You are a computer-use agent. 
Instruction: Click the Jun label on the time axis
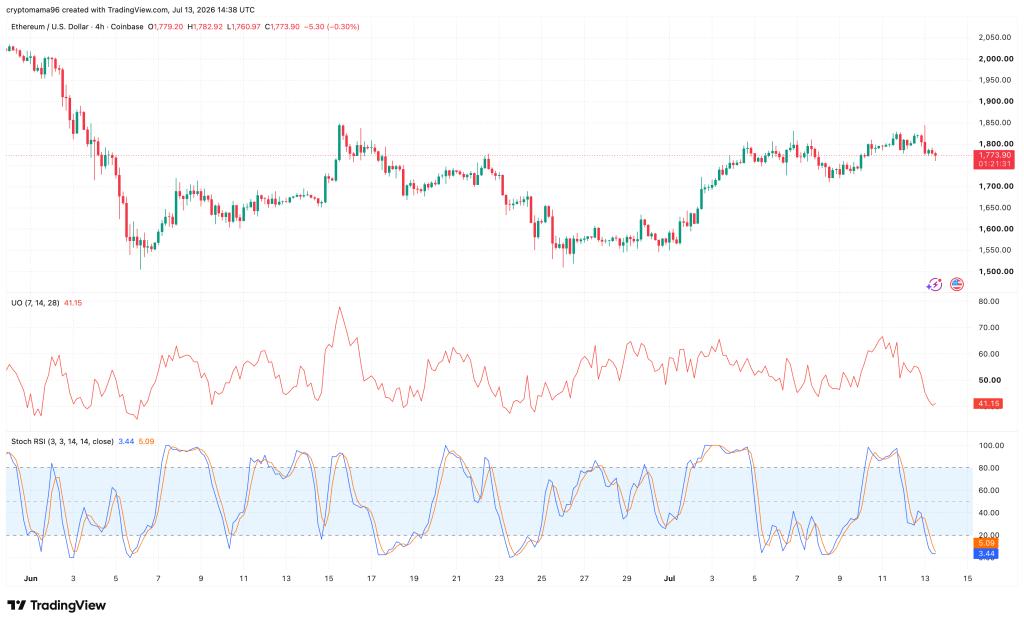click(x=31, y=578)
